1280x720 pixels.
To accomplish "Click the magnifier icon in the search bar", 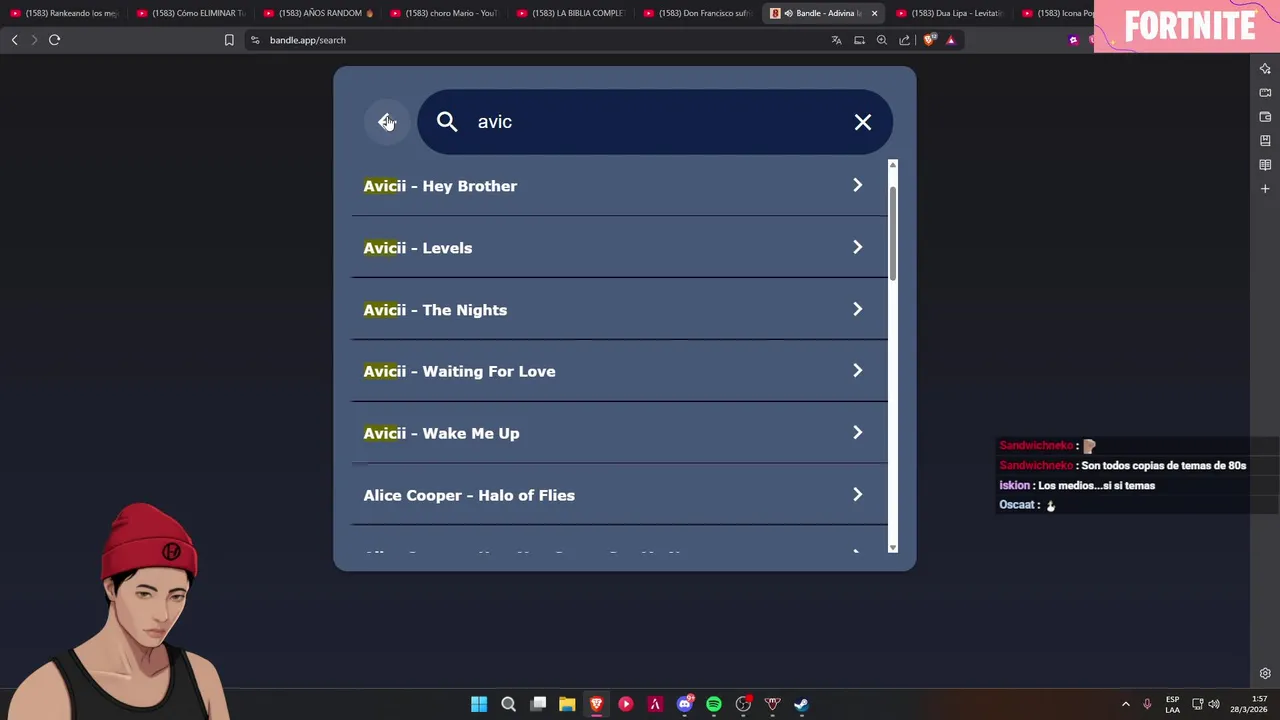I will coord(447,122).
